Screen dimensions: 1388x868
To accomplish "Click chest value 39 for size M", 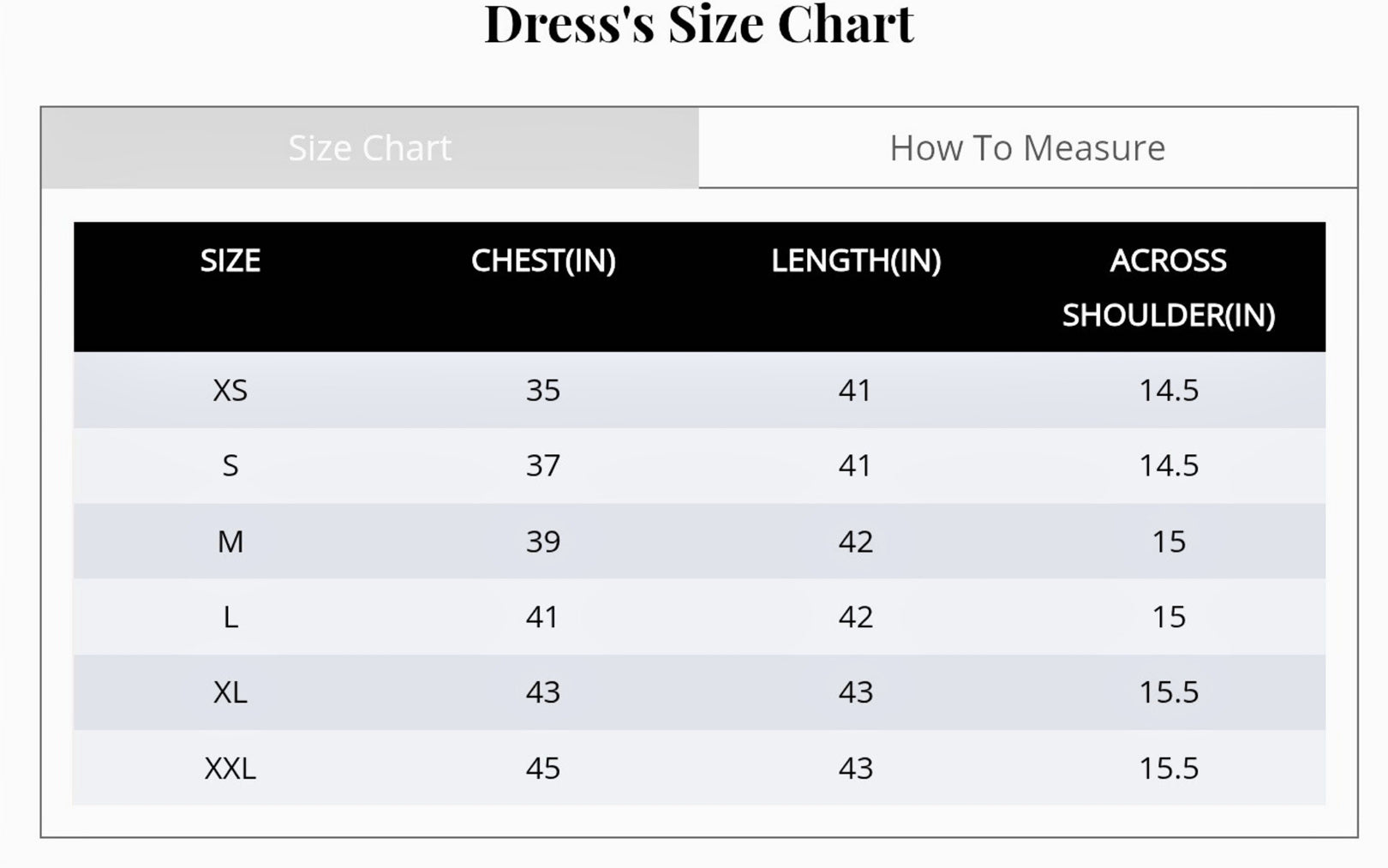I will pyautogui.click(x=543, y=542).
